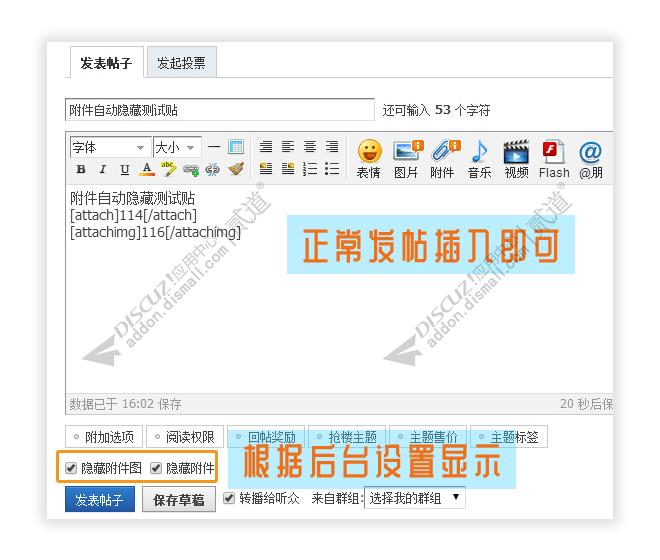This screenshot has height=560, width=660.
Task: Mention a friend with the @朋 icon
Action: point(591,159)
